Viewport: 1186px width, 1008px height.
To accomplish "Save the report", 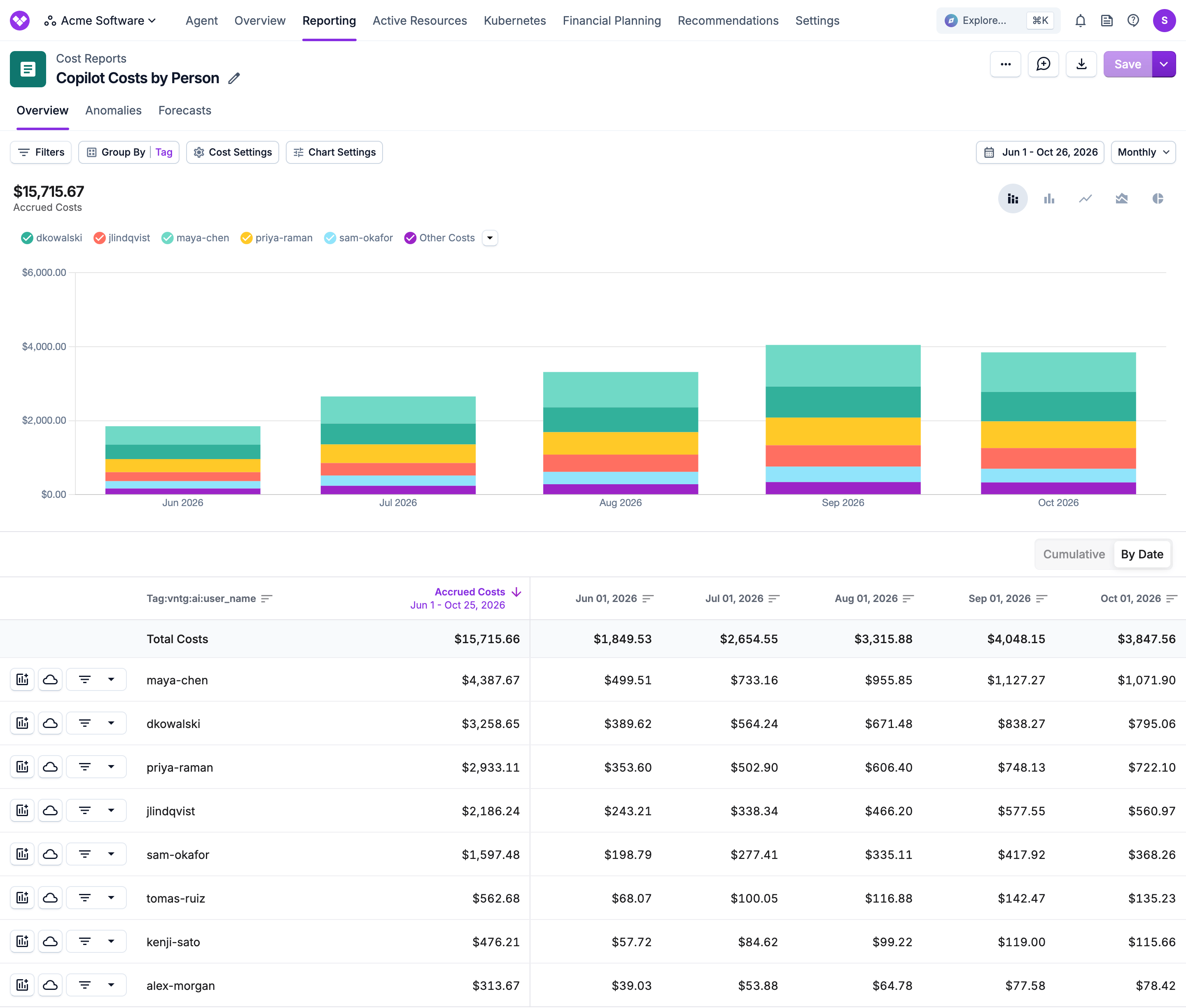I will 1127,64.
